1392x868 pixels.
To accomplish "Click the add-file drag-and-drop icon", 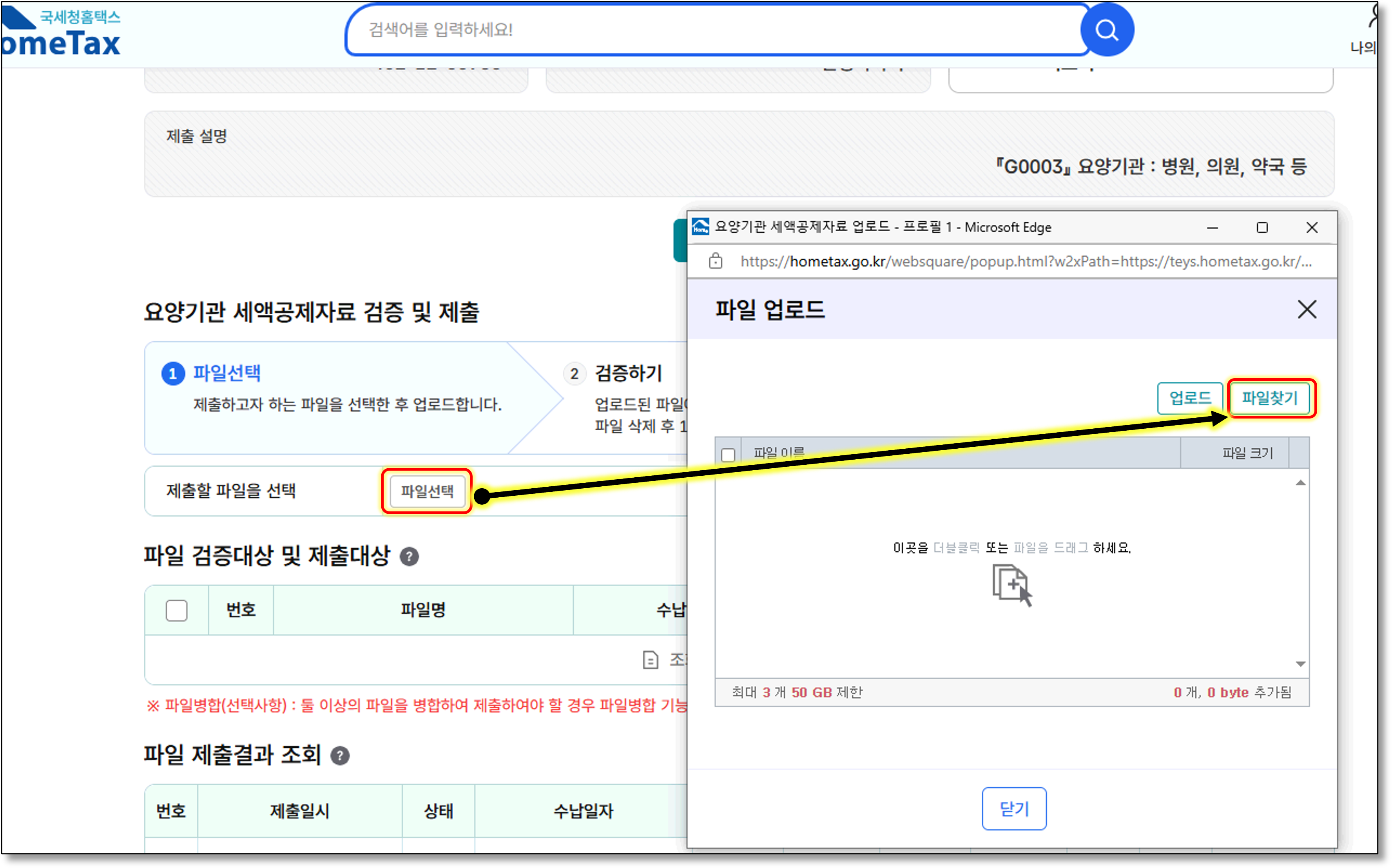I will 1012,584.
